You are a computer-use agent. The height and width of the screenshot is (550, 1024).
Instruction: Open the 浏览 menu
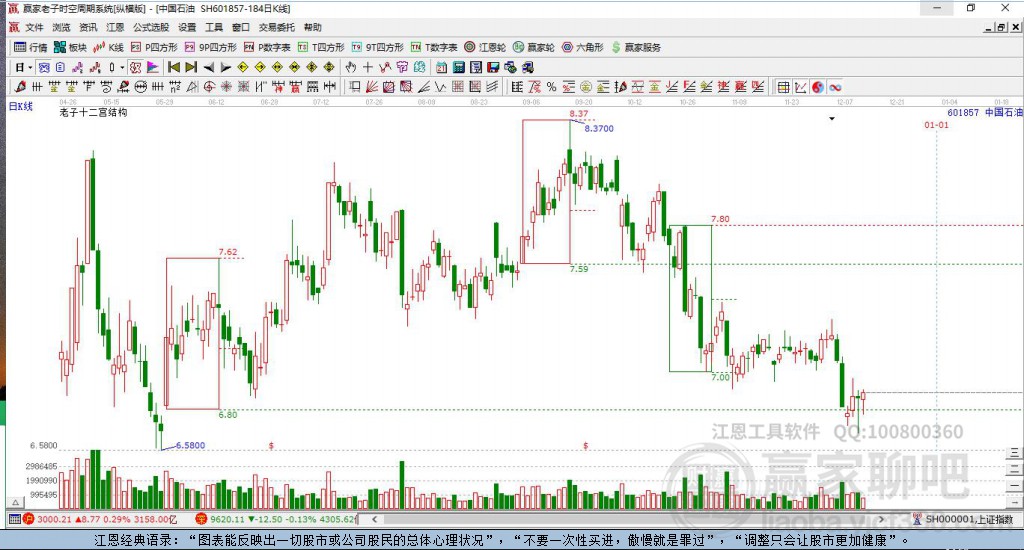tap(61, 27)
